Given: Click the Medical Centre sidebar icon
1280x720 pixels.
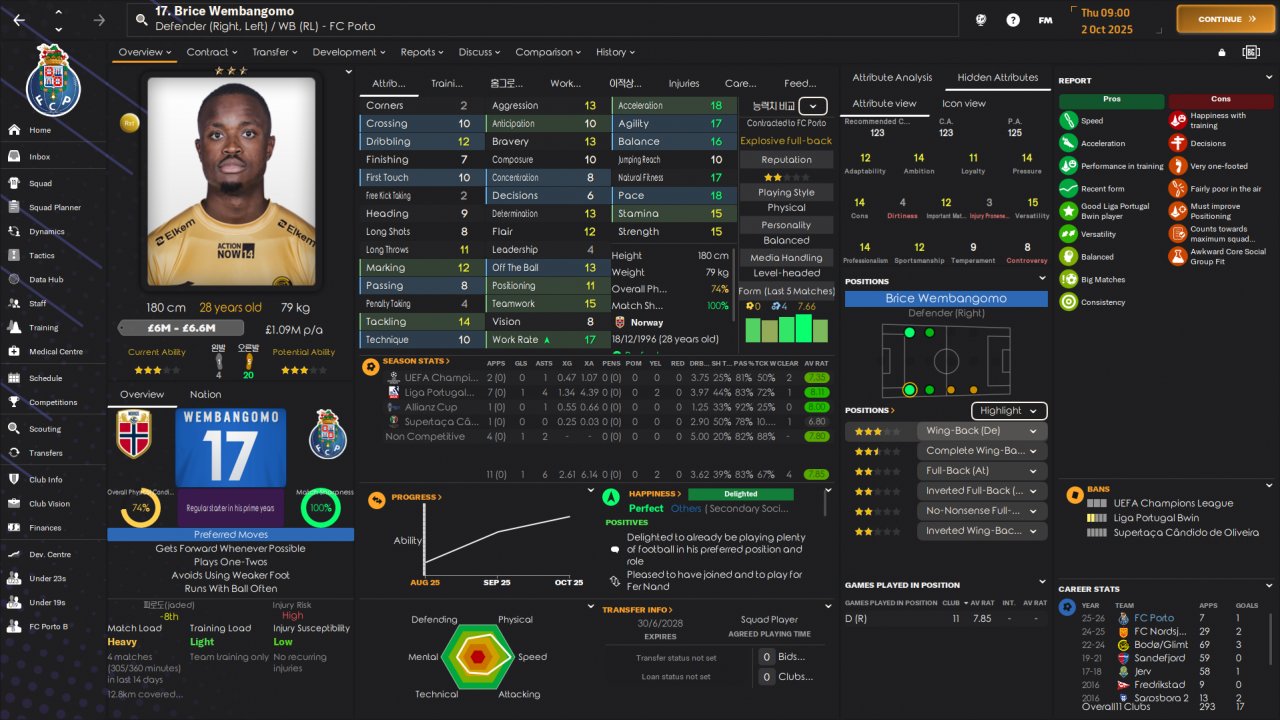Looking at the screenshot, I should (x=15, y=352).
